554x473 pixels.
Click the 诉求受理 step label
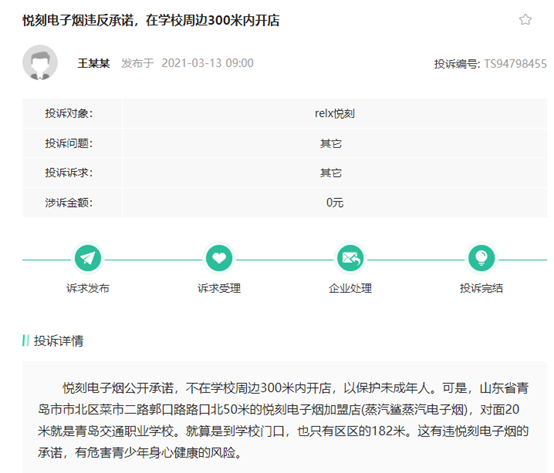pos(219,288)
